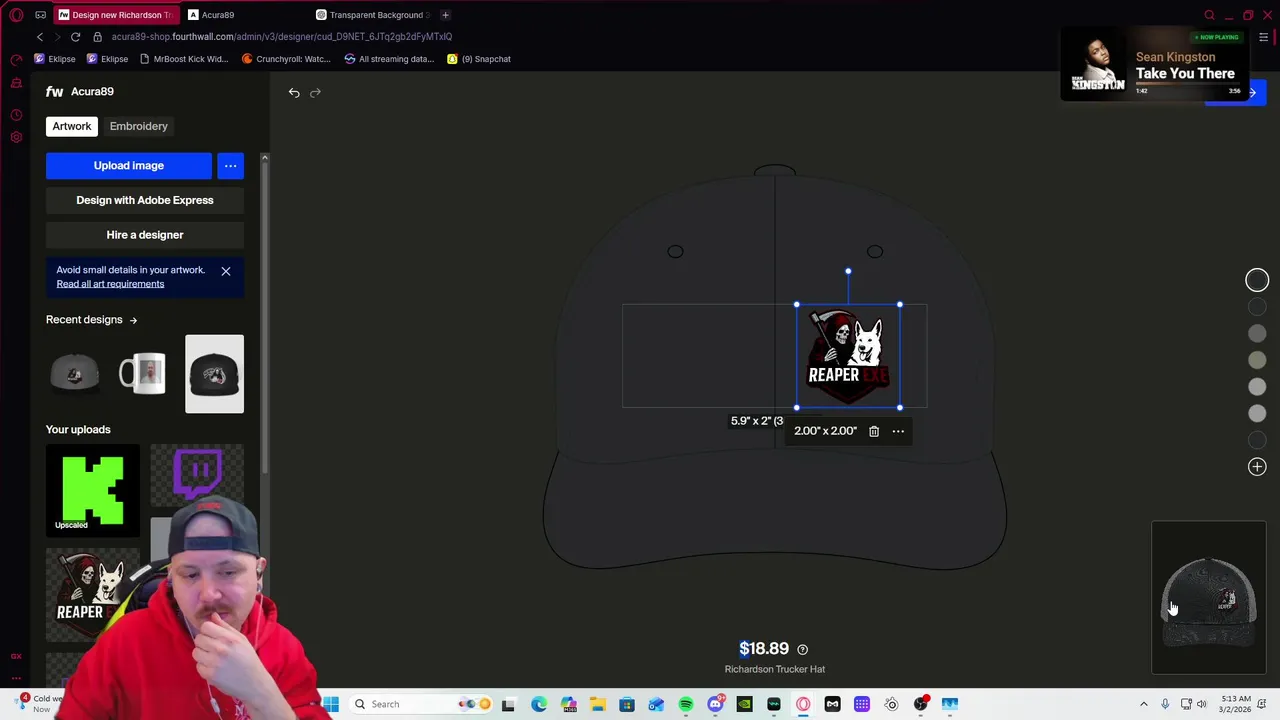Open Design with Adobe Express
The height and width of the screenshot is (720, 1280).
pos(145,200)
